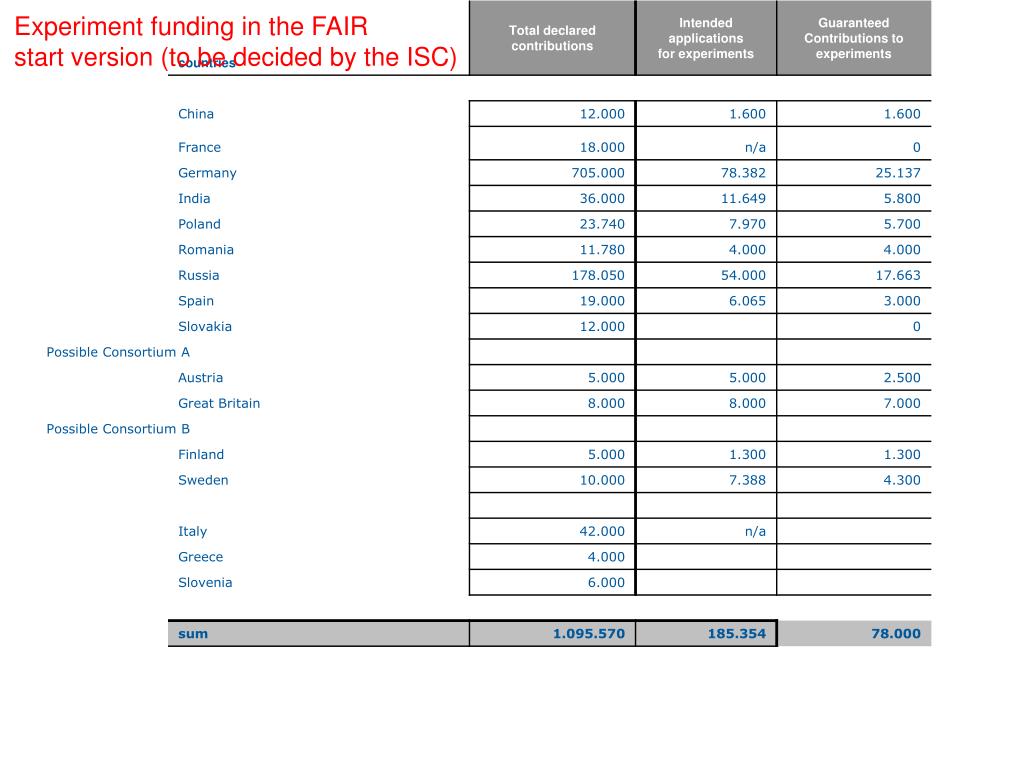
Task: Click Russia's intended applications value 54.000
Action: 743,276
